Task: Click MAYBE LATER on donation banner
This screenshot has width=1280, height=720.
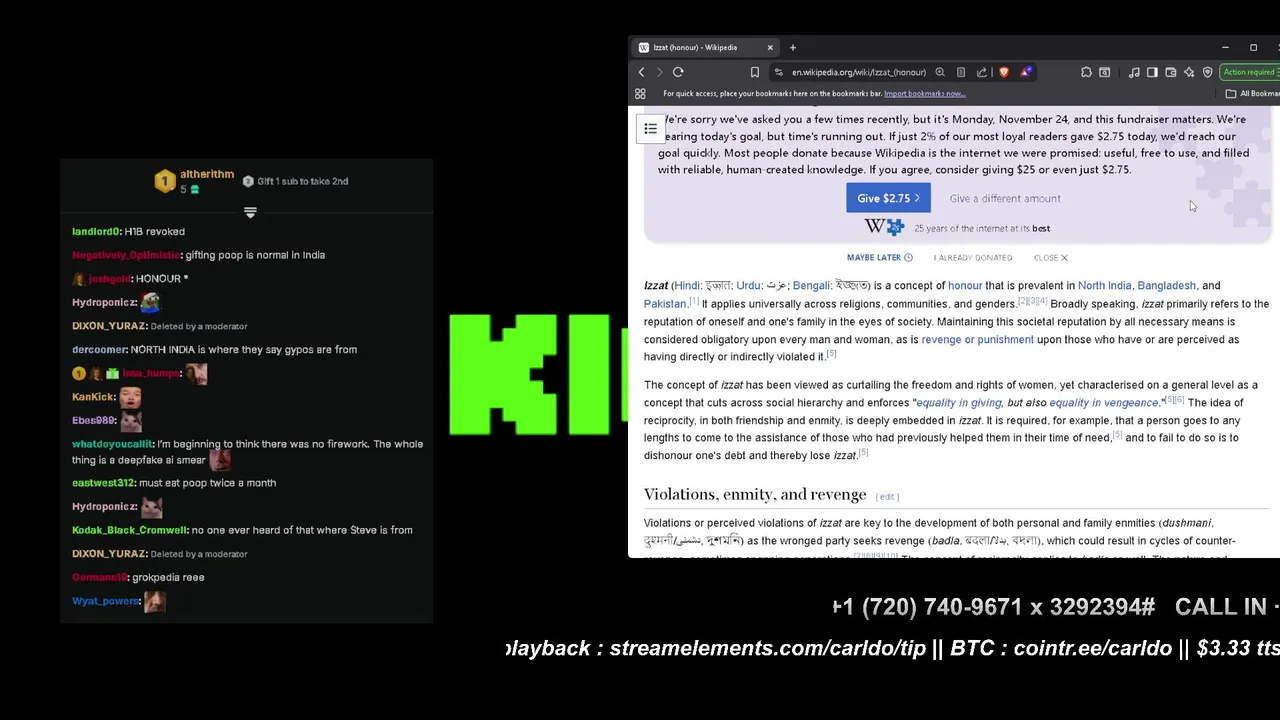Action: pyautogui.click(x=879, y=258)
